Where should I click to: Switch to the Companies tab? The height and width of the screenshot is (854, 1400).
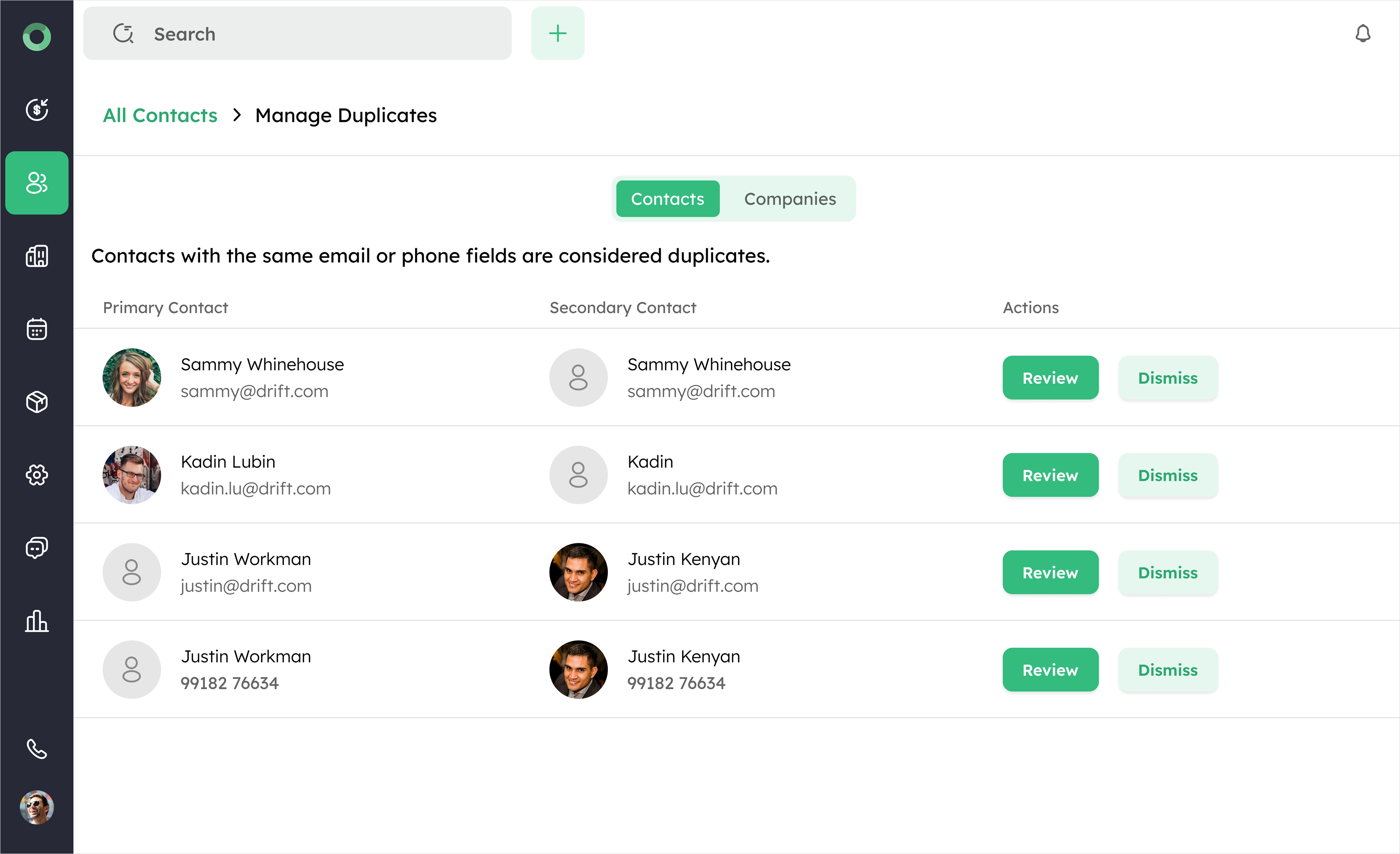click(790, 199)
